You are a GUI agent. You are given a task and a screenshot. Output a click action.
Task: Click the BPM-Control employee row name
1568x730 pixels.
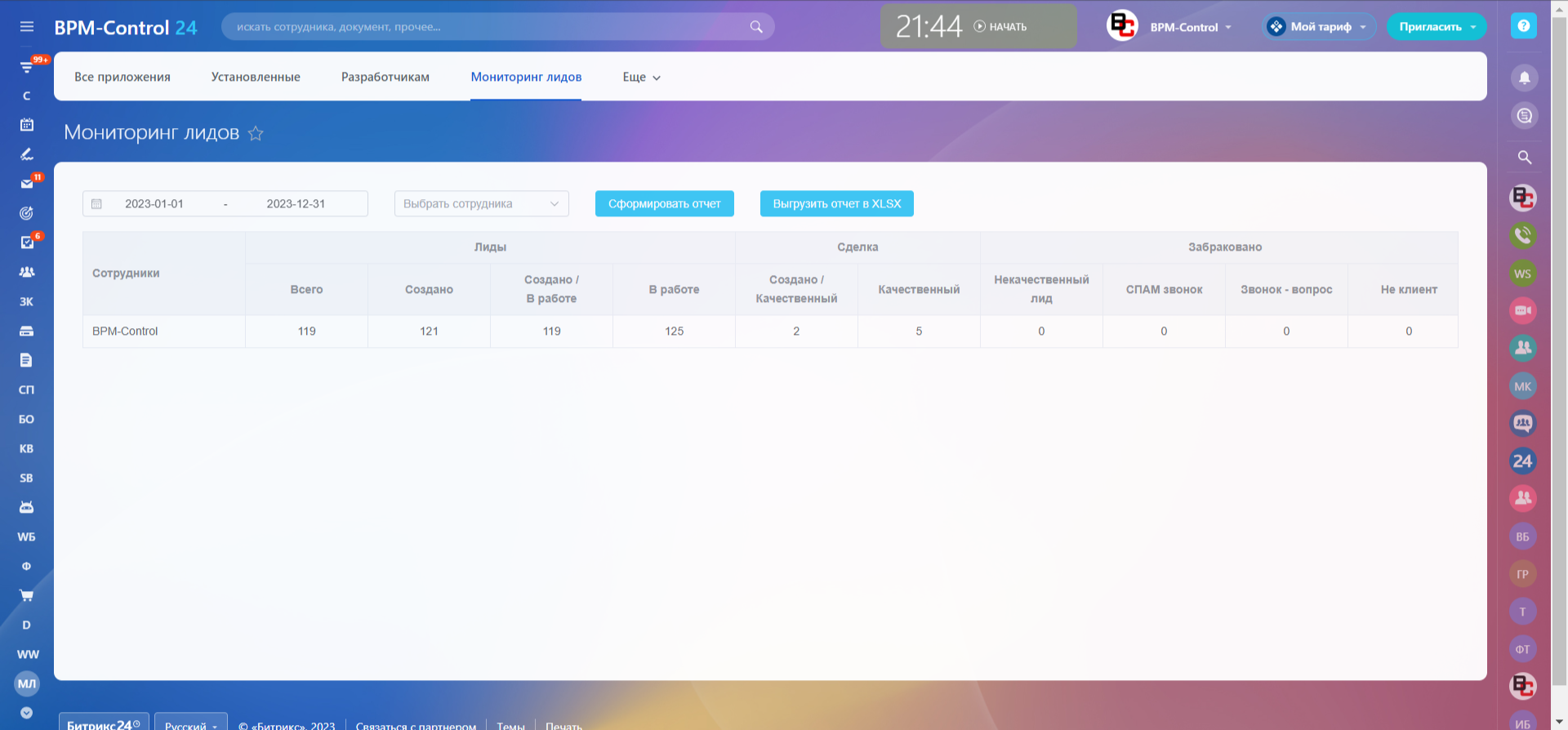(125, 332)
